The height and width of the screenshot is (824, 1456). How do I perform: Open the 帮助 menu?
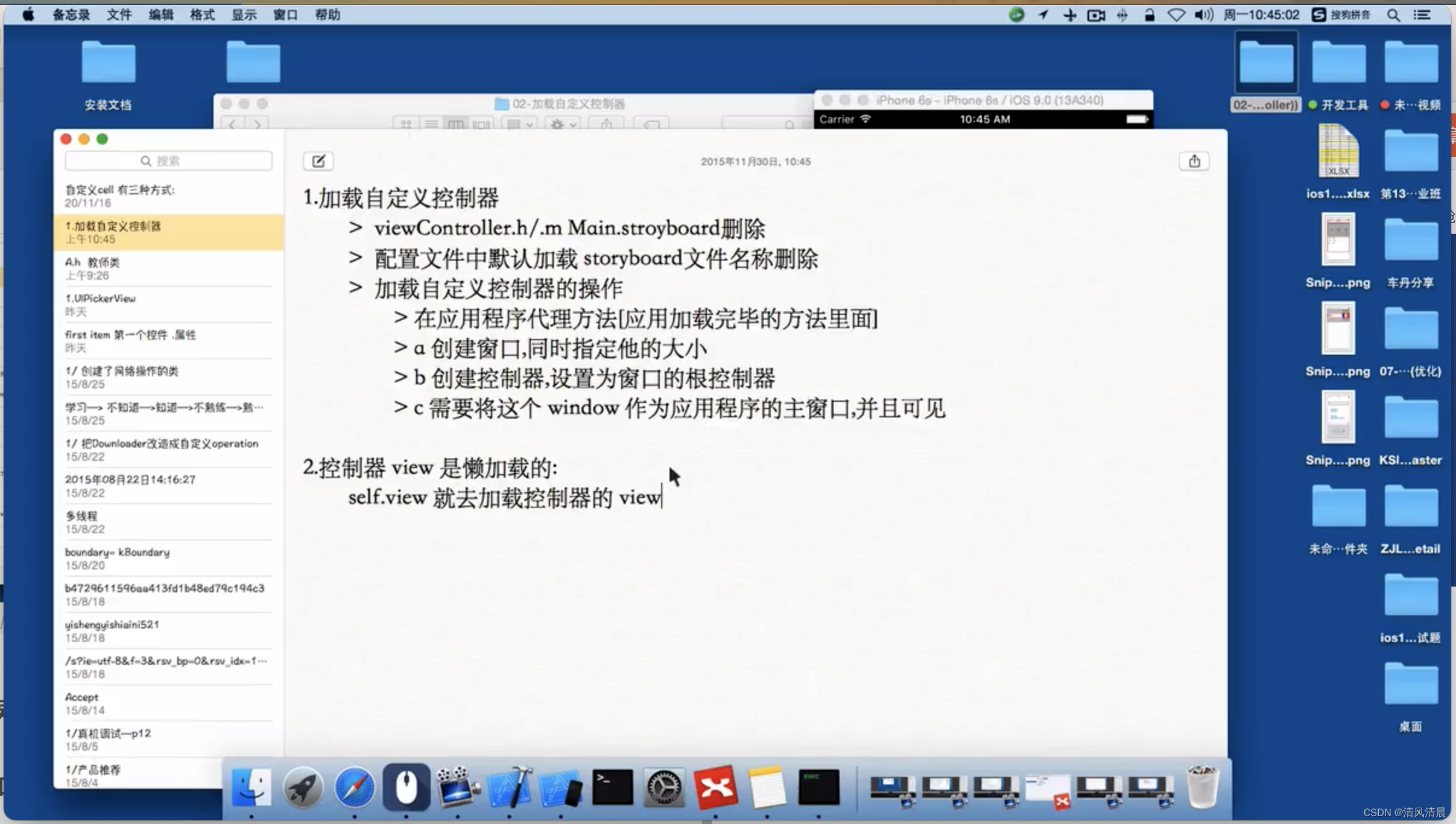tap(328, 14)
